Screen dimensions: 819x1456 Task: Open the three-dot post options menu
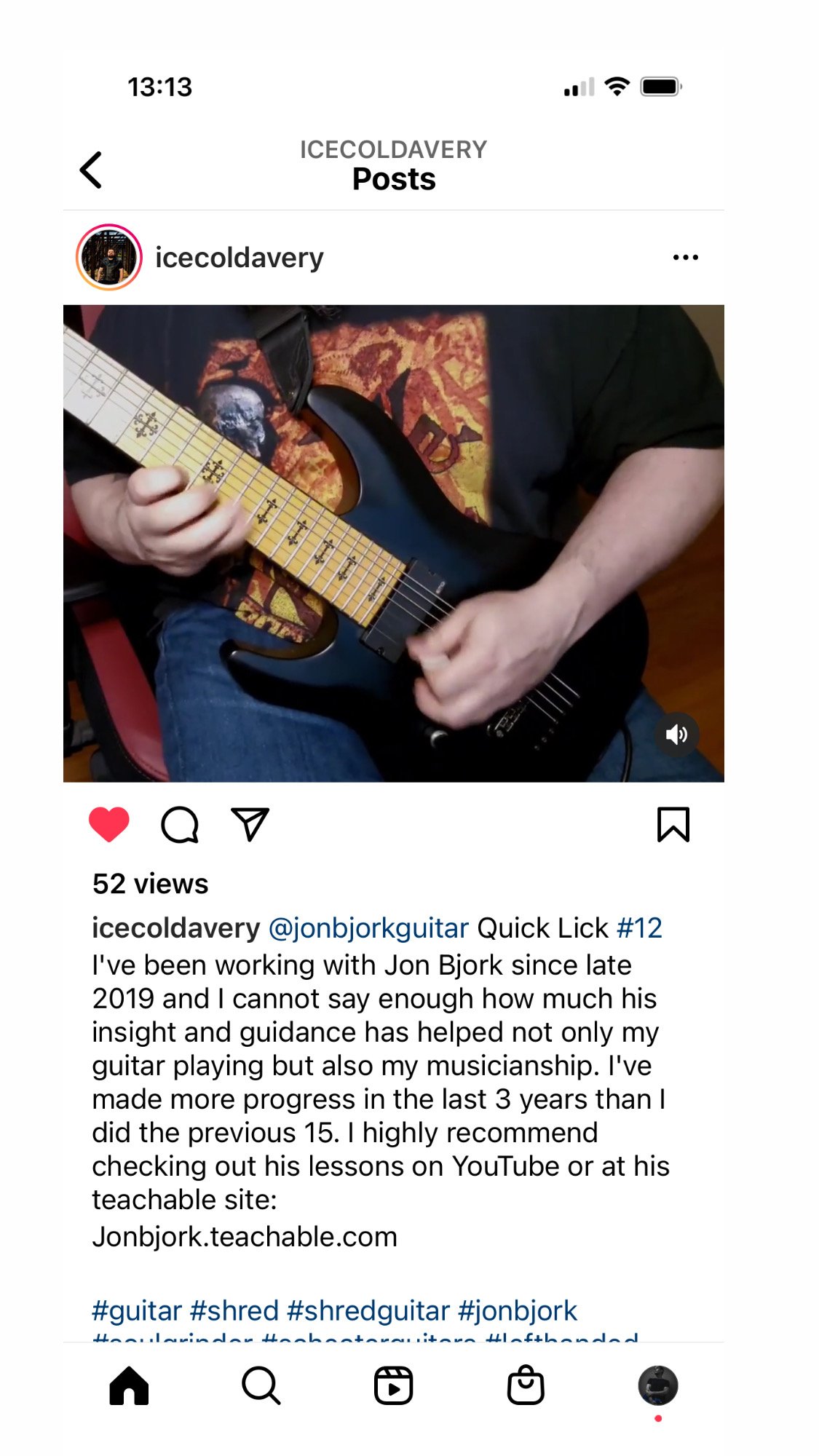coord(685,258)
